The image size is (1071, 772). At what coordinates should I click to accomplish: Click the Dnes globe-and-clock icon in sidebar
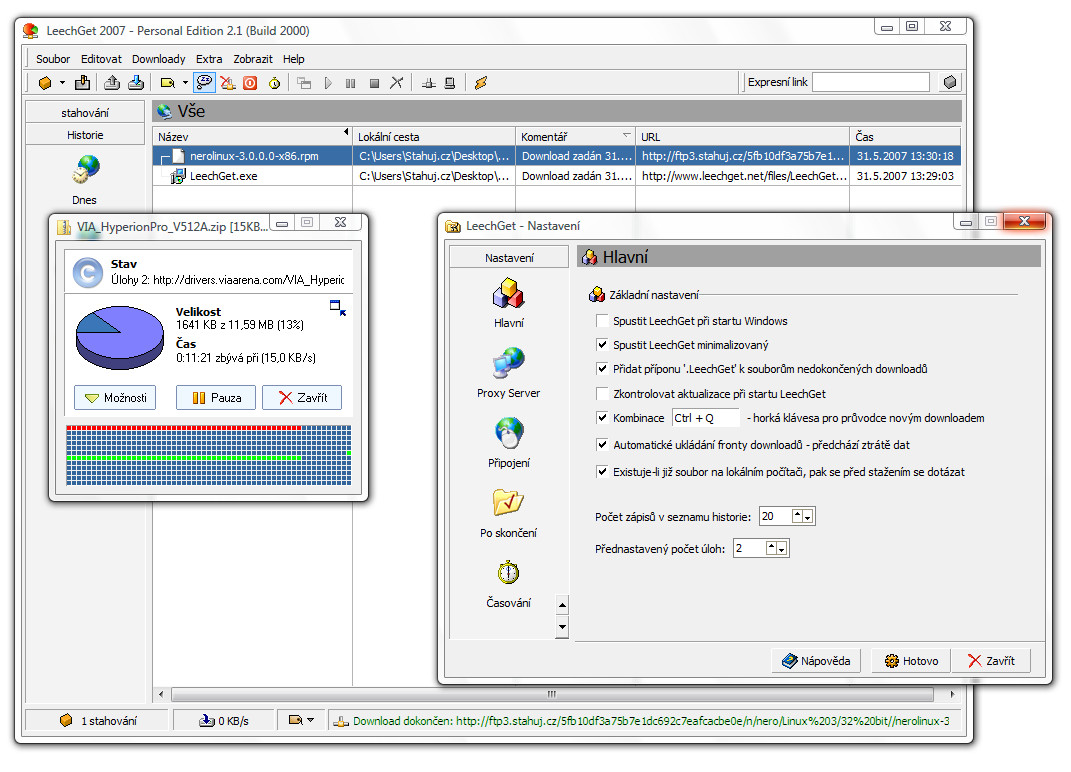coord(85,170)
